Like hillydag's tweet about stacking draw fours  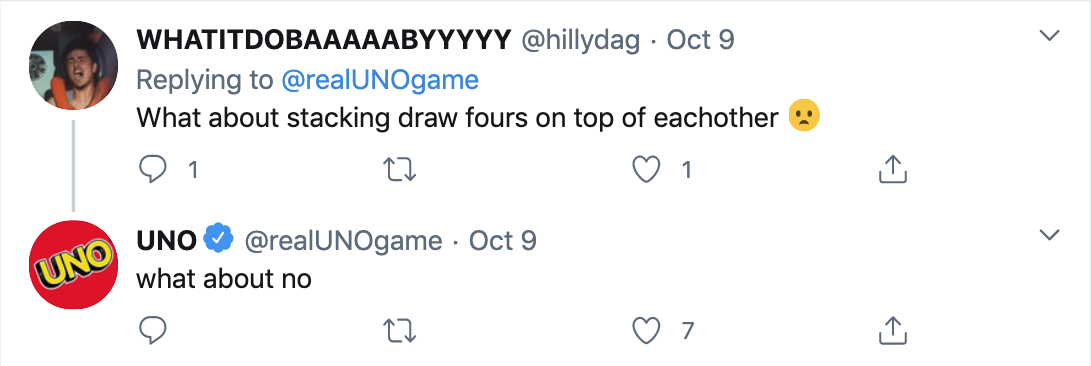coord(646,169)
